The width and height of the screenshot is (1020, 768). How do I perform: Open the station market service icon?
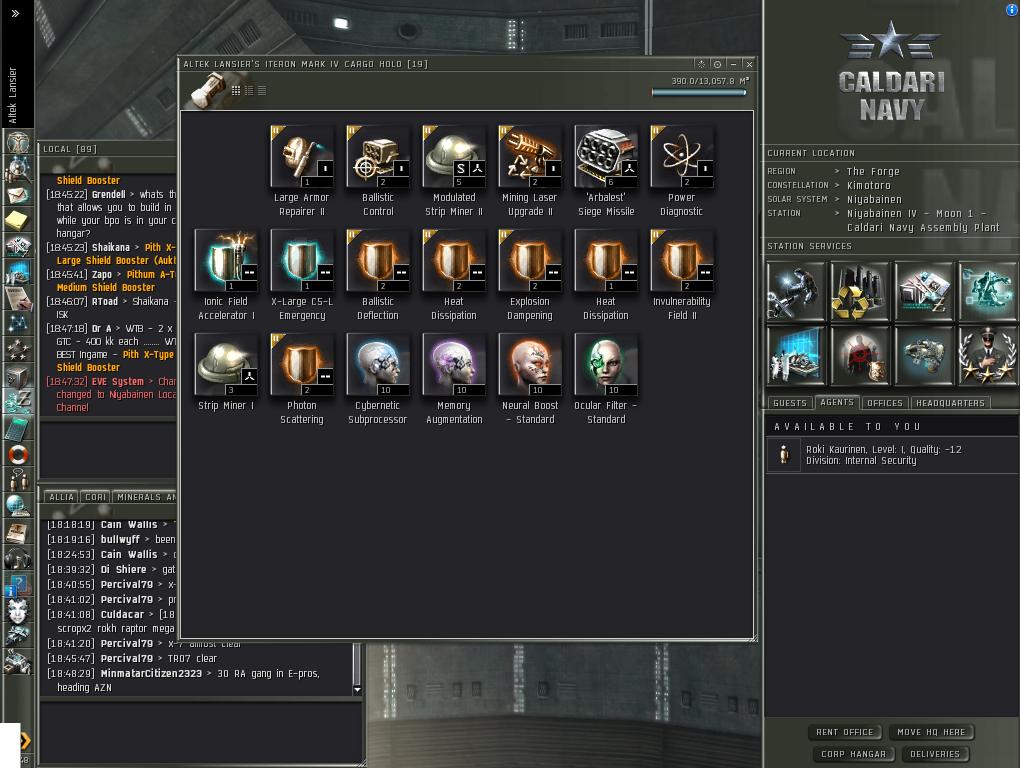(x=924, y=291)
